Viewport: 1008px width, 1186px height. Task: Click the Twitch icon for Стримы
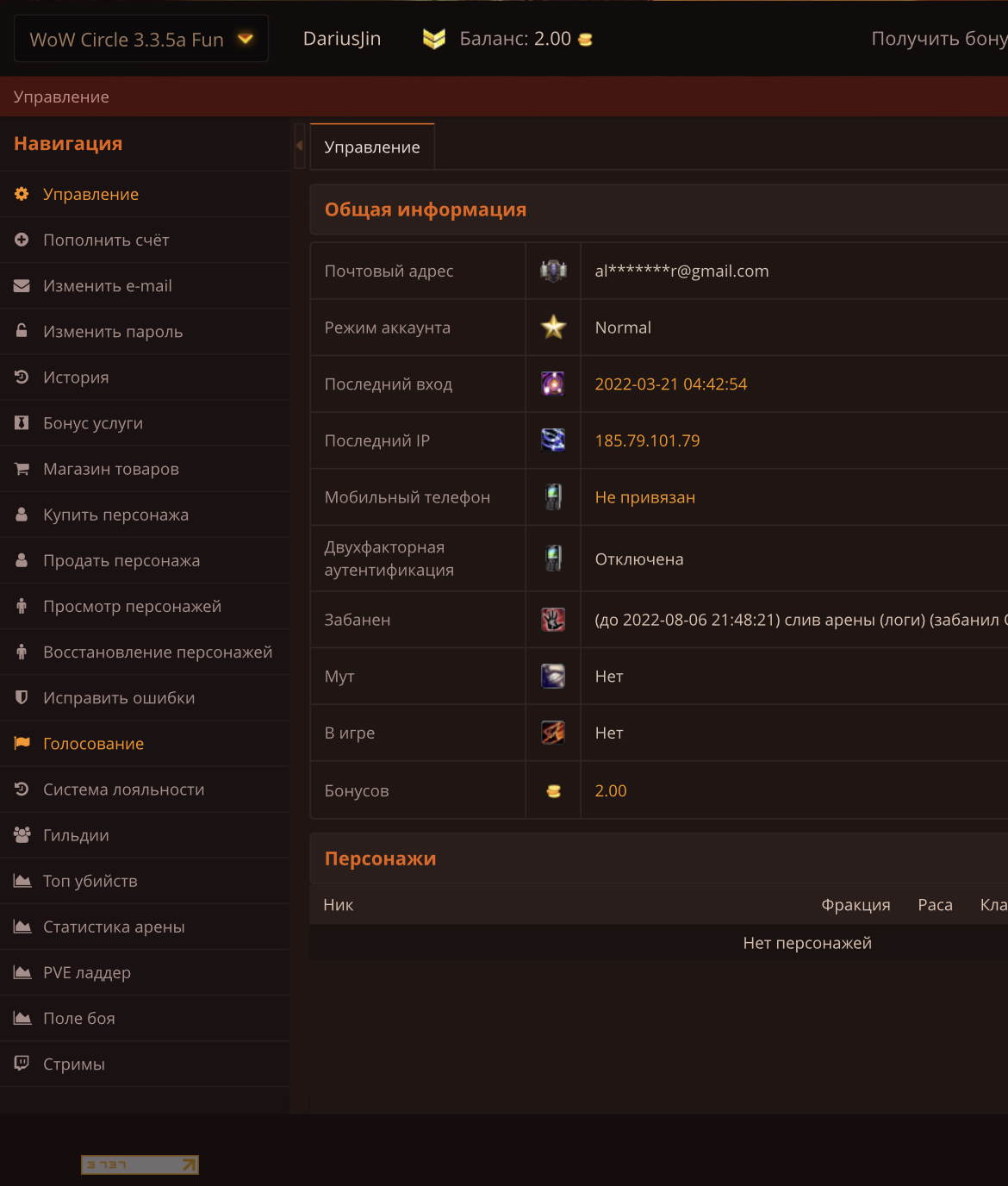(x=22, y=1063)
